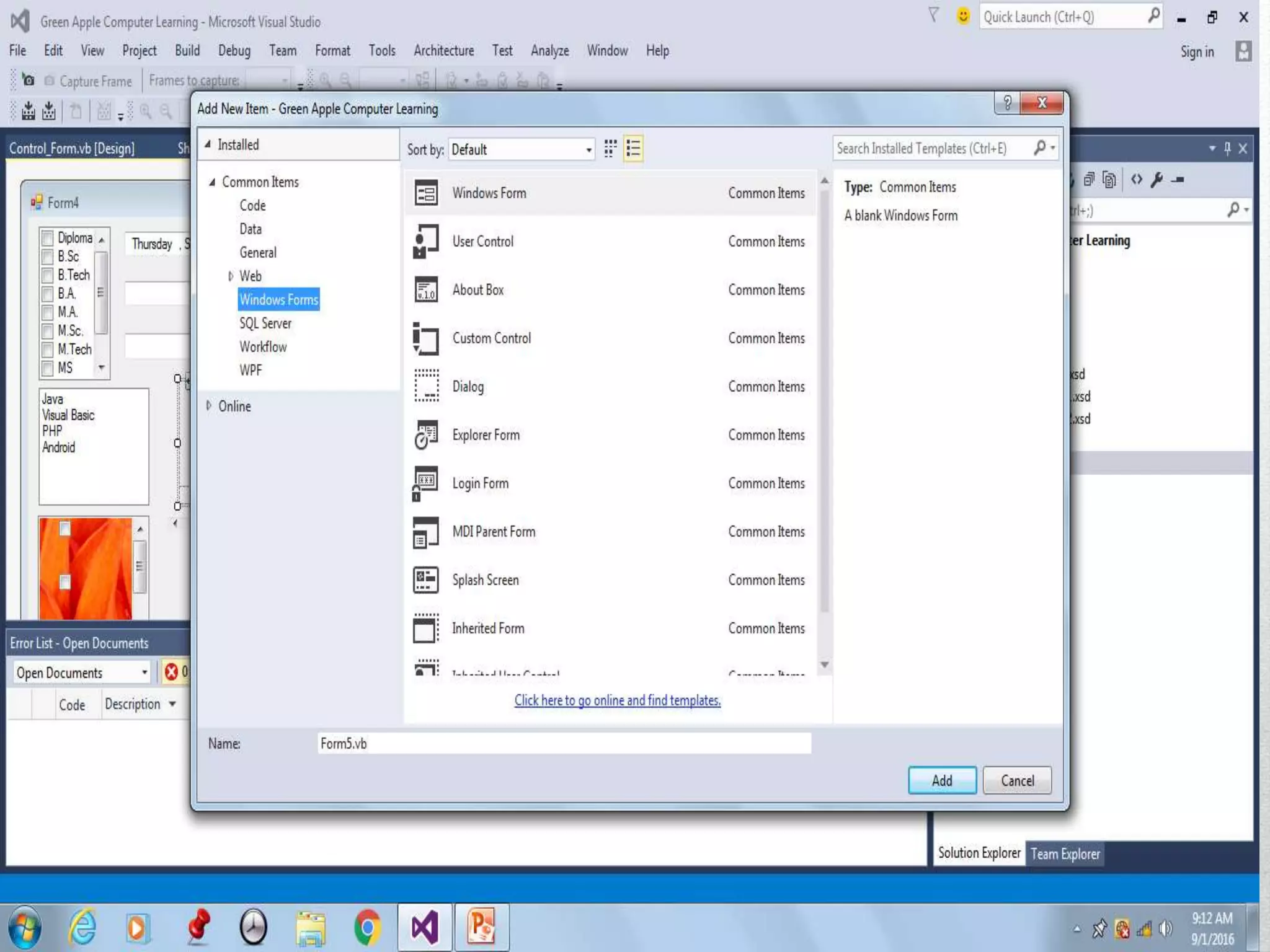Open the Sort by Default dropdown
Image resolution: width=1270 pixels, height=952 pixels.
tap(521, 149)
